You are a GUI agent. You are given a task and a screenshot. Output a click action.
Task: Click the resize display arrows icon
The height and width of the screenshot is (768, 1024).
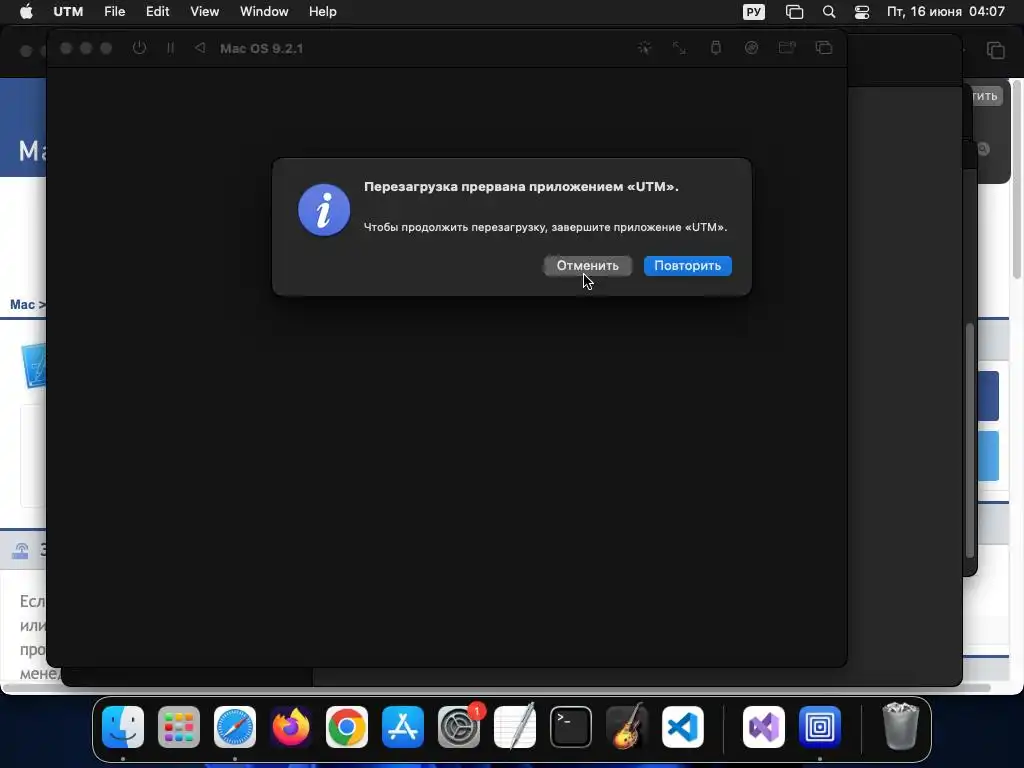680,48
